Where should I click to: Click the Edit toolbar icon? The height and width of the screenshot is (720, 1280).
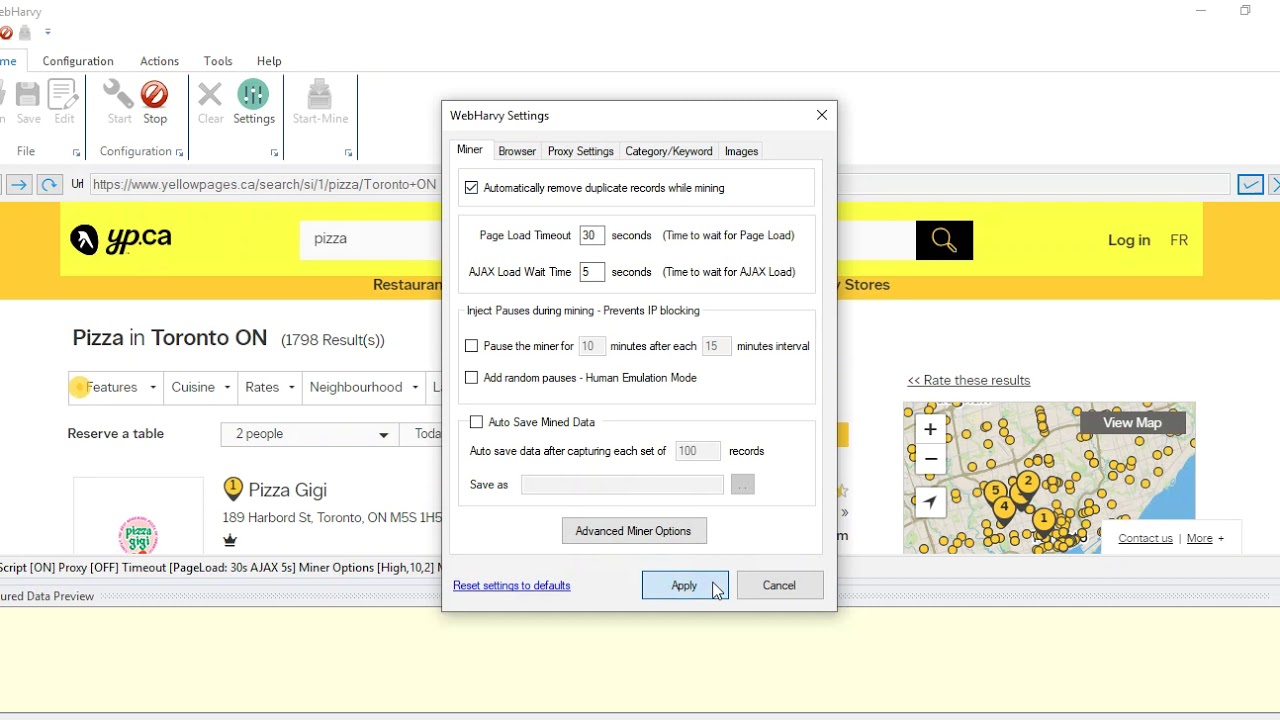[64, 103]
